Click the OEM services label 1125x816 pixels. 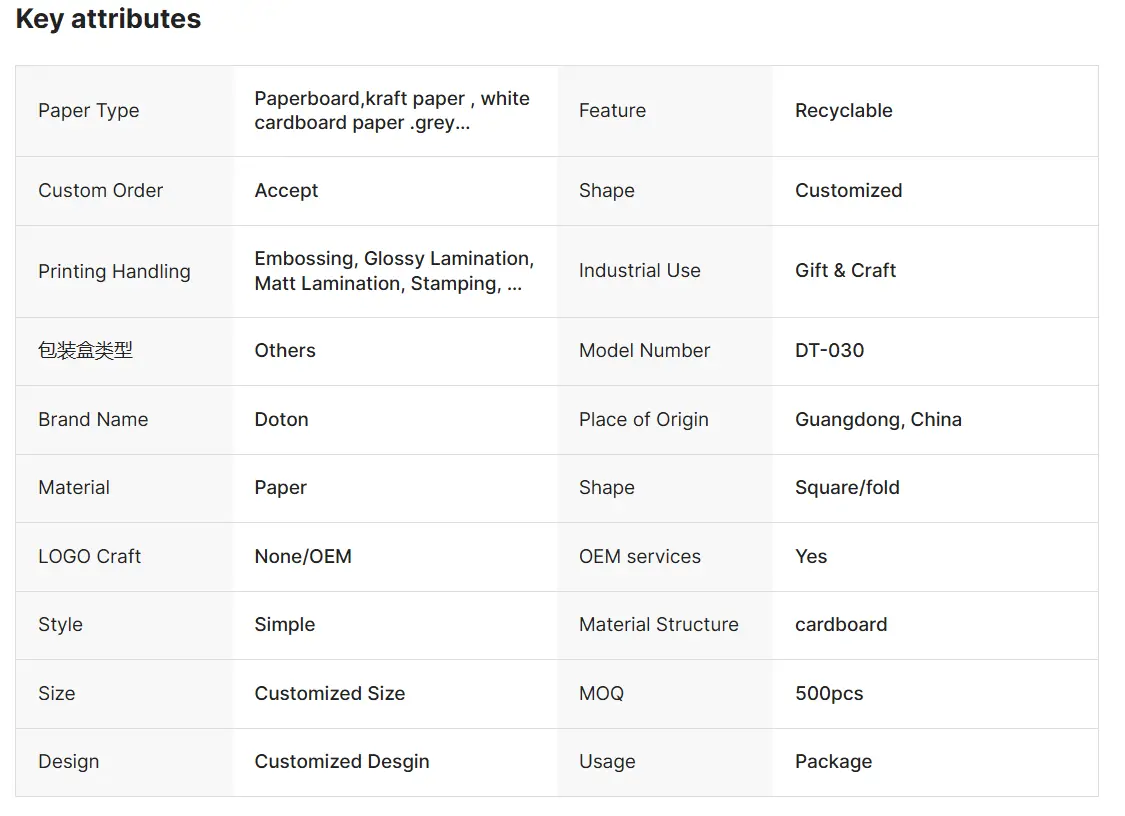pyautogui.click(x=639, y=556)
